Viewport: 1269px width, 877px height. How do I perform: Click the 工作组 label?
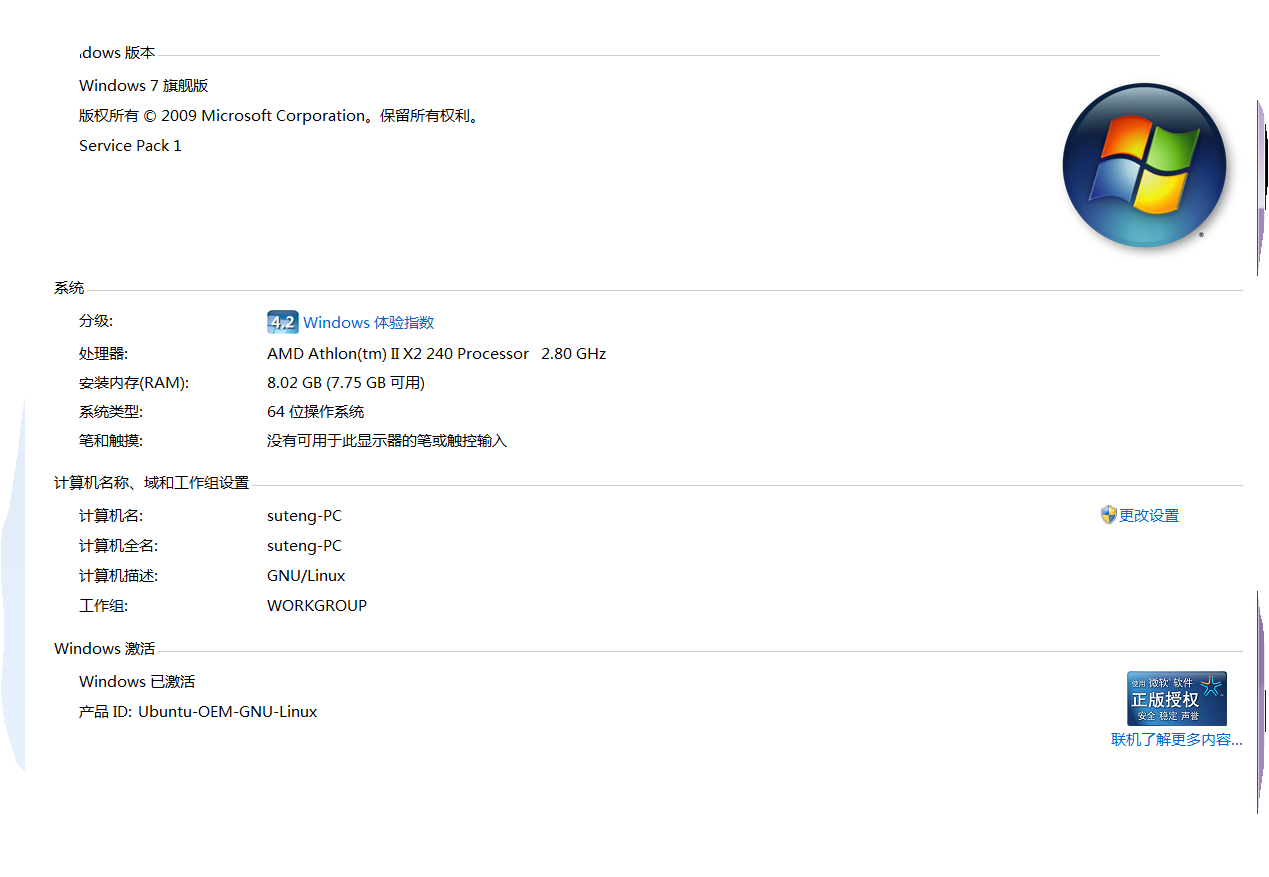point(104,606)
